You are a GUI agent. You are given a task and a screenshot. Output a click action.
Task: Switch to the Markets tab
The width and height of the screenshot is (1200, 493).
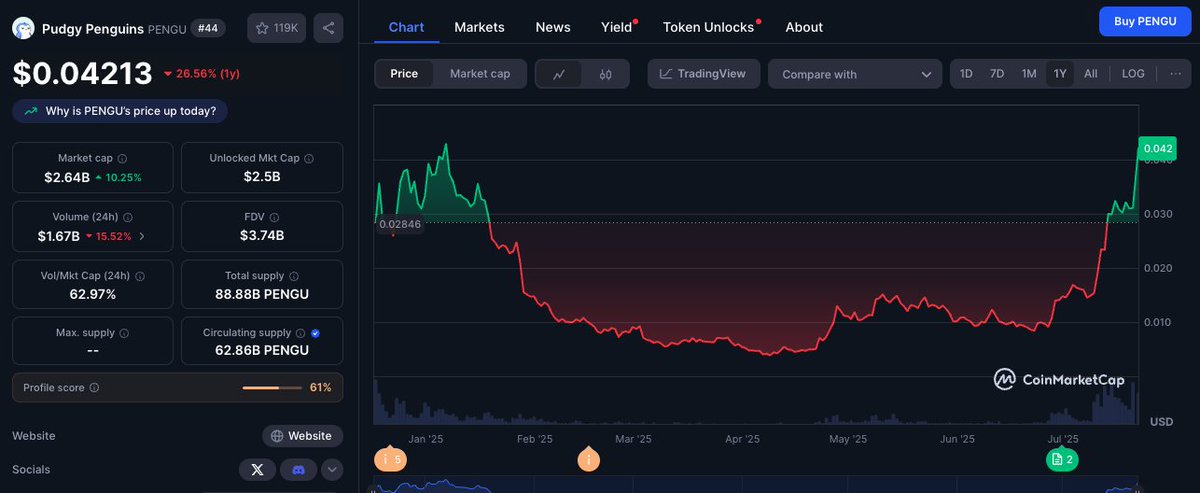pos(479,27)
